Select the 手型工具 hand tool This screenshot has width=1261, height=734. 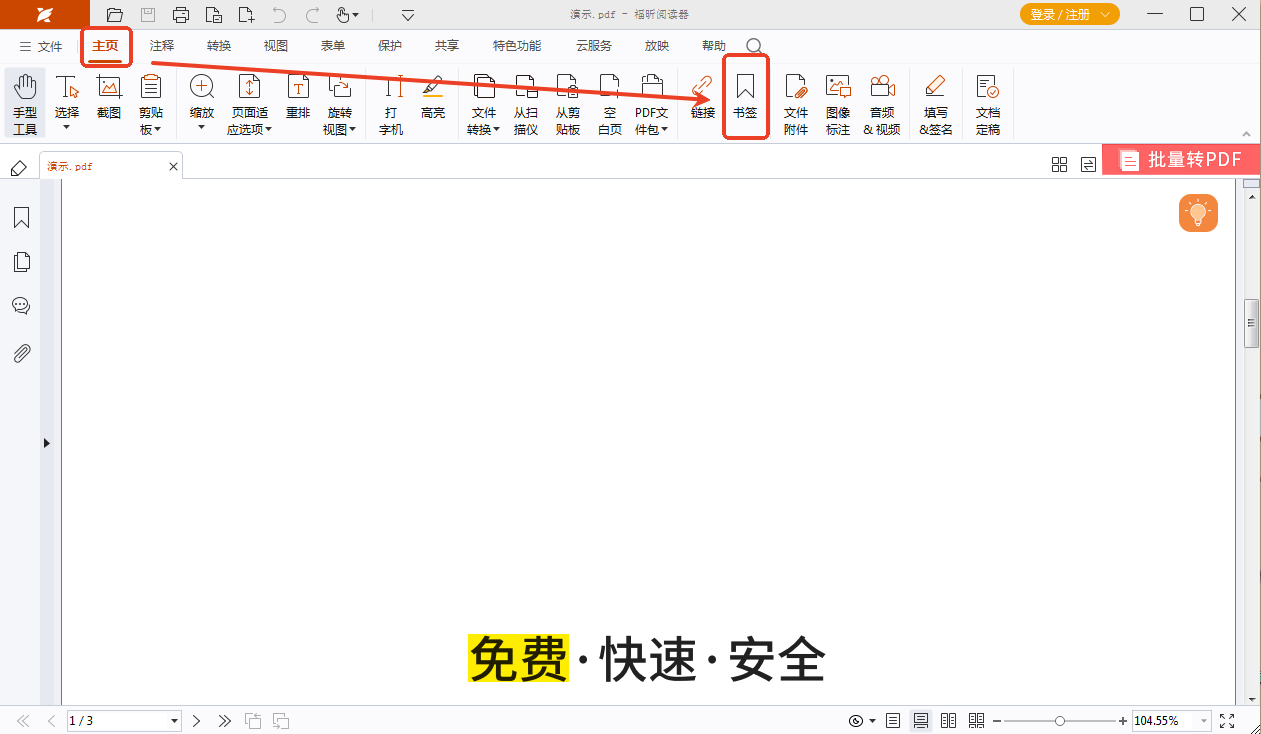click(25, 103)
